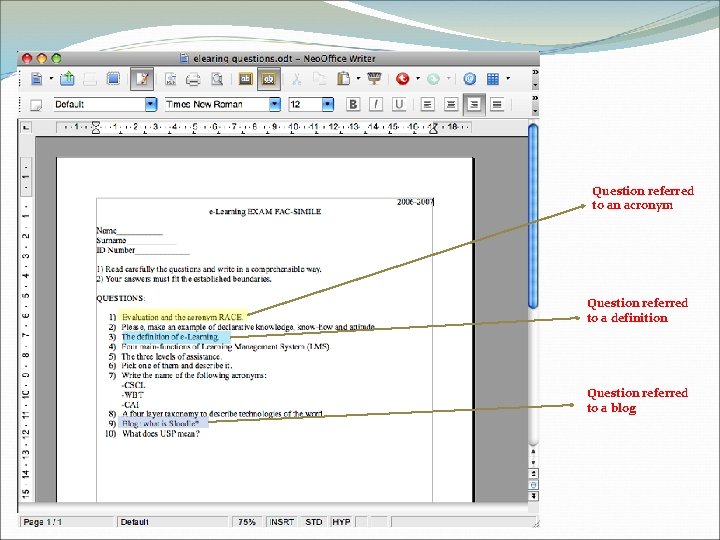The height and width of the screenshot is (540, 720).
Task: Click INSRT mode in status bar
Action: [281, 522]
